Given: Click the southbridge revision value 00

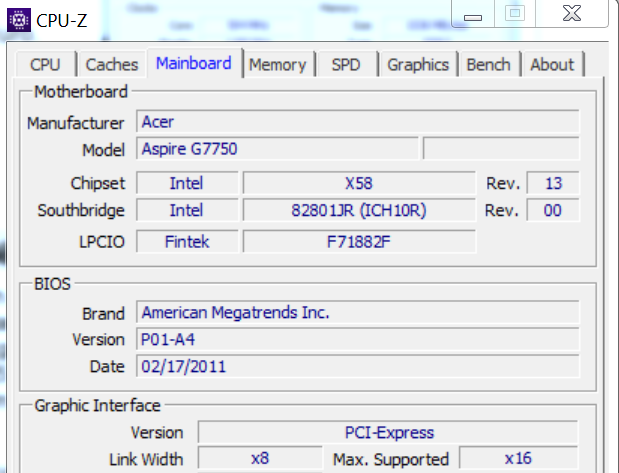Looking at the screenshot, I should coord(553,210).
